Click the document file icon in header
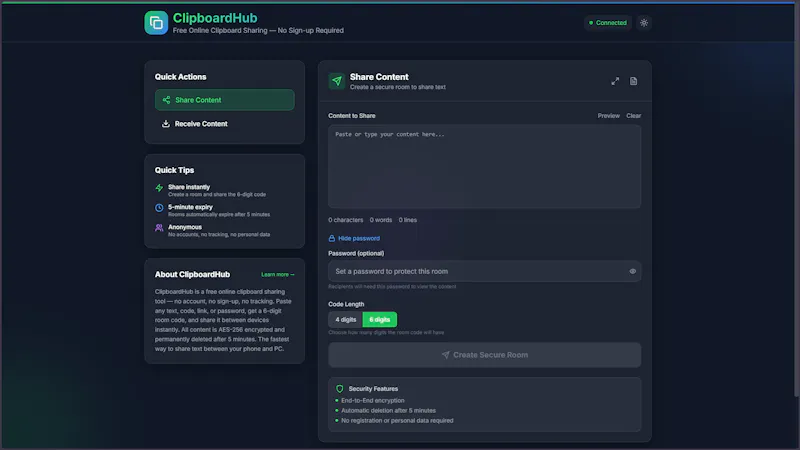Viewport: 800px width, 450px height. click(633, 81)
